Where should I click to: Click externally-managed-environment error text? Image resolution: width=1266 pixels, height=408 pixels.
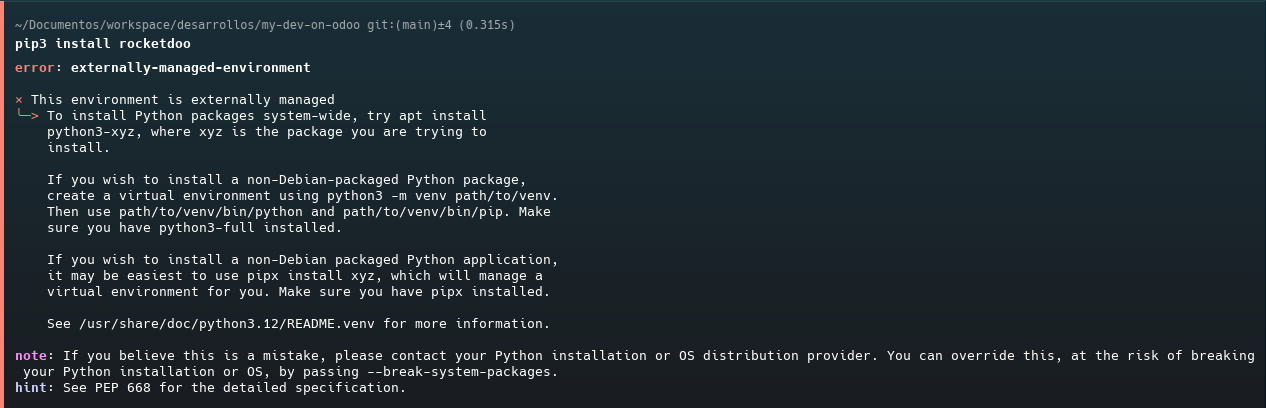click(191, 68)
